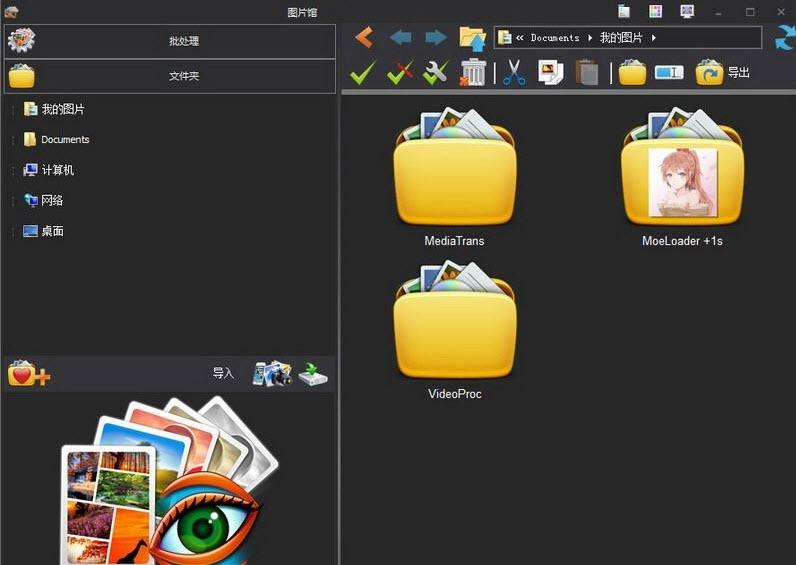Open the MoeLoader +1s folder
The image size is (796, 565).
click(682, 167)
